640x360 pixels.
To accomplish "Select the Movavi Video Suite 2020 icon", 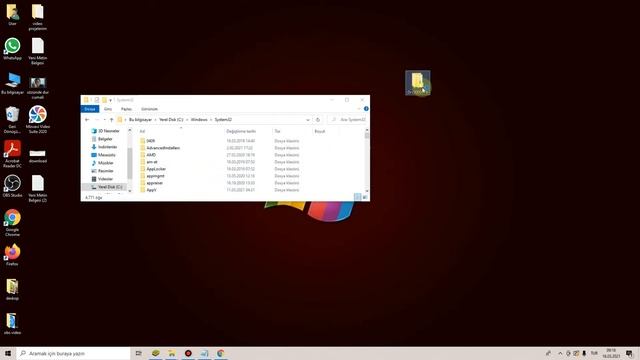I will 38,120.
